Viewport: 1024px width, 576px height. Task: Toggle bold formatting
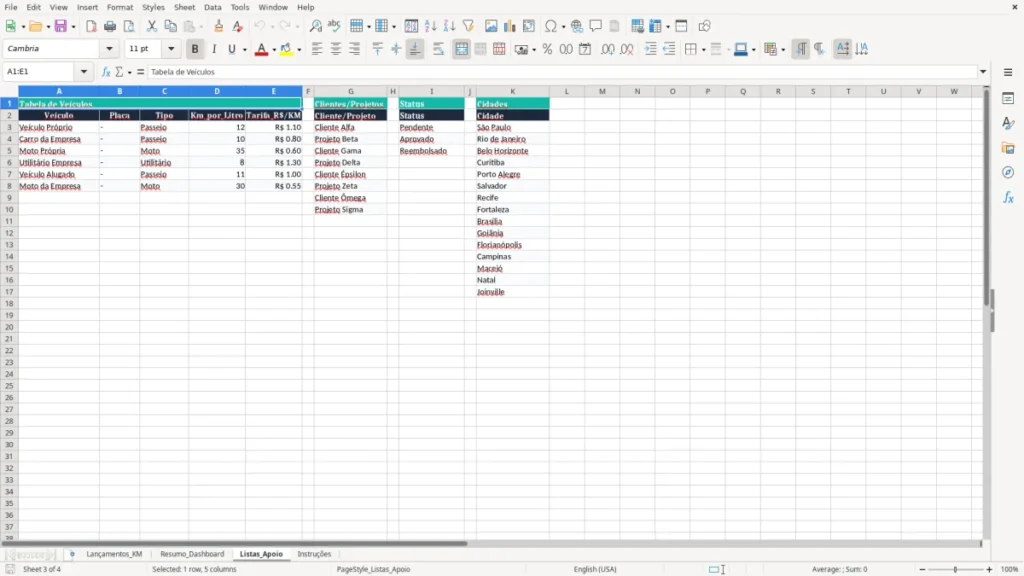pyautogui.click(x=195, y=49)
